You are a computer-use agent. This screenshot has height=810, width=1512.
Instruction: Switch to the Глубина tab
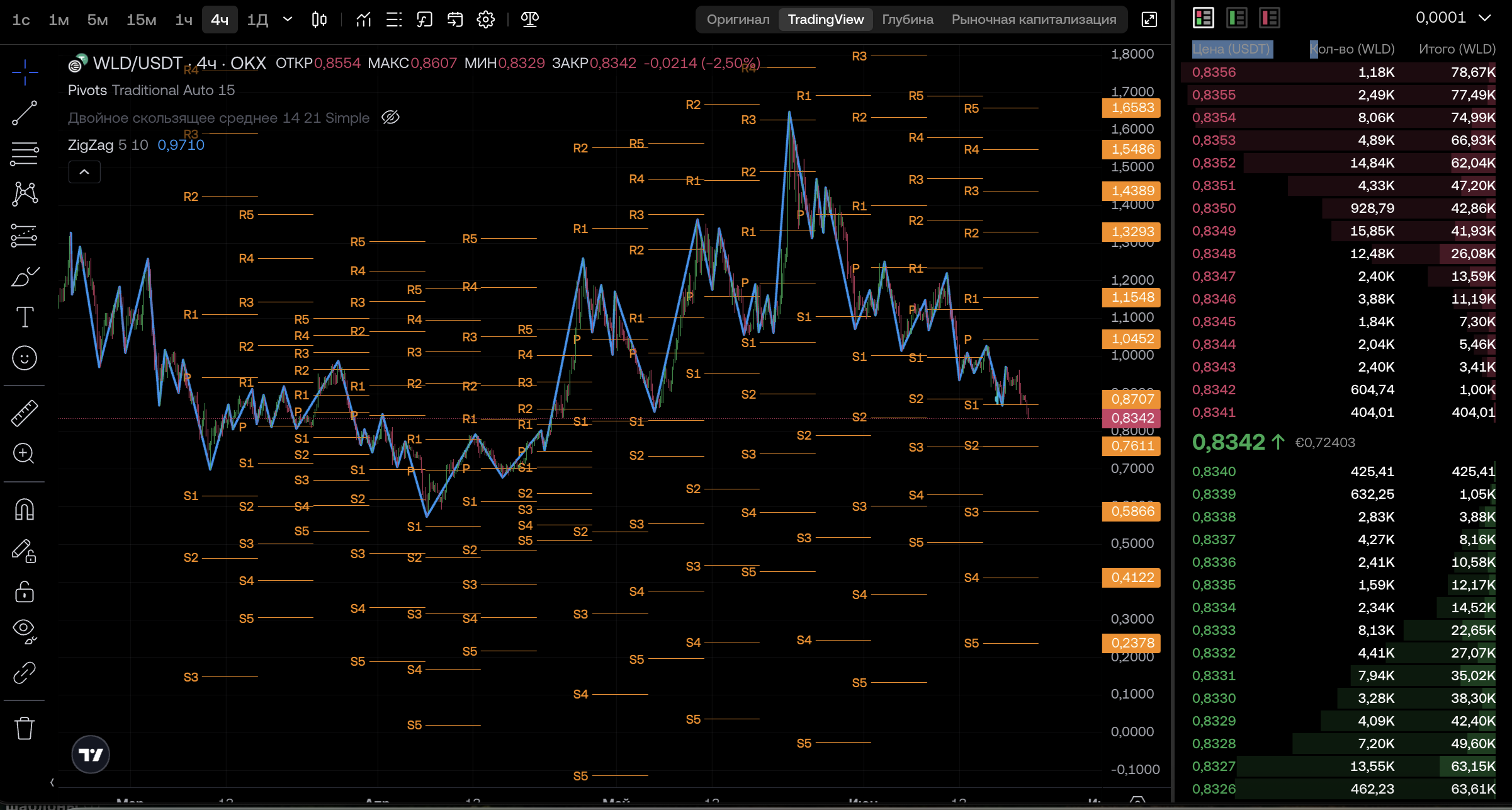(x=907, y=20)
